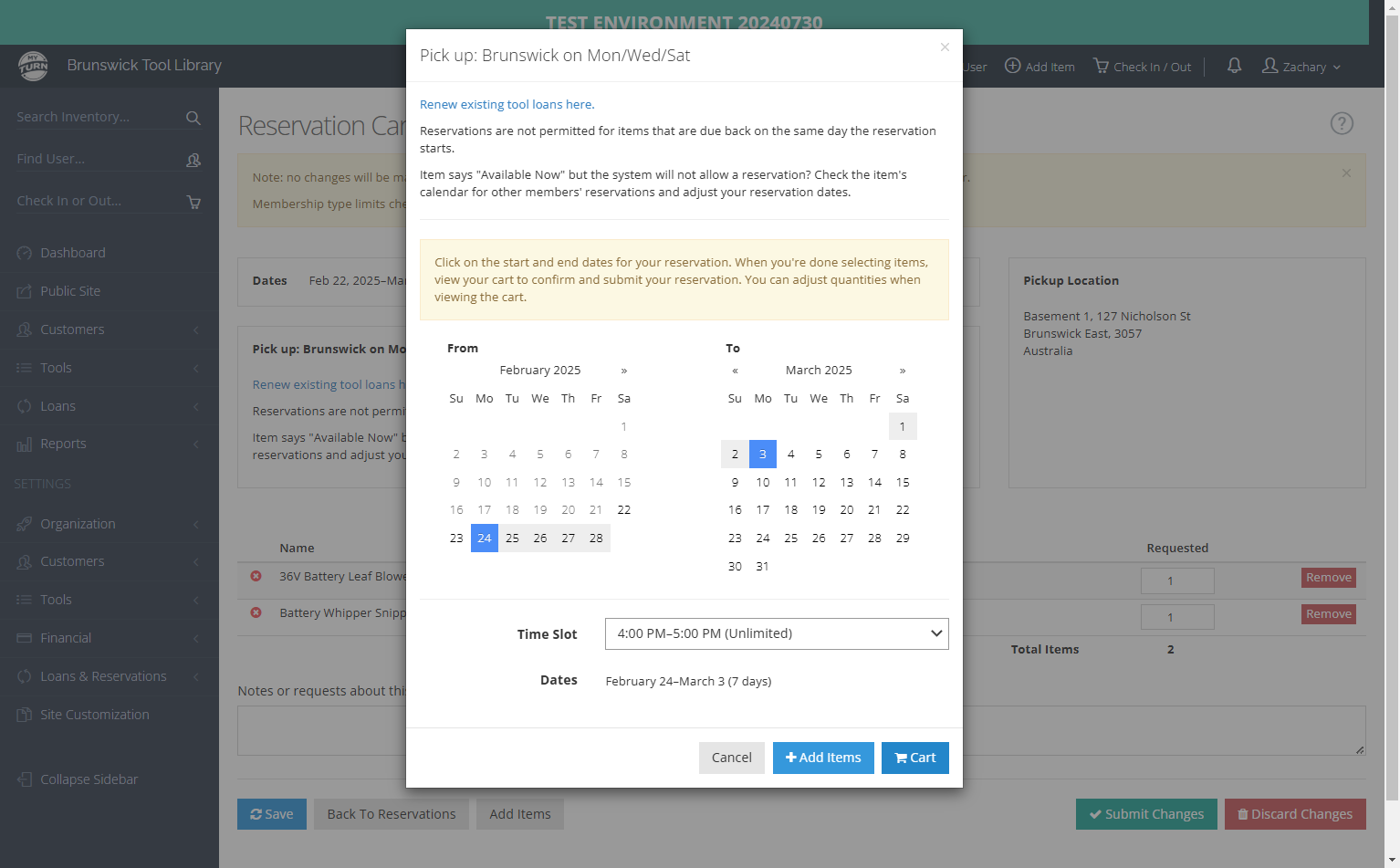
Task: Open the Time Slot dropdown
Action: [x=777, y=633]
